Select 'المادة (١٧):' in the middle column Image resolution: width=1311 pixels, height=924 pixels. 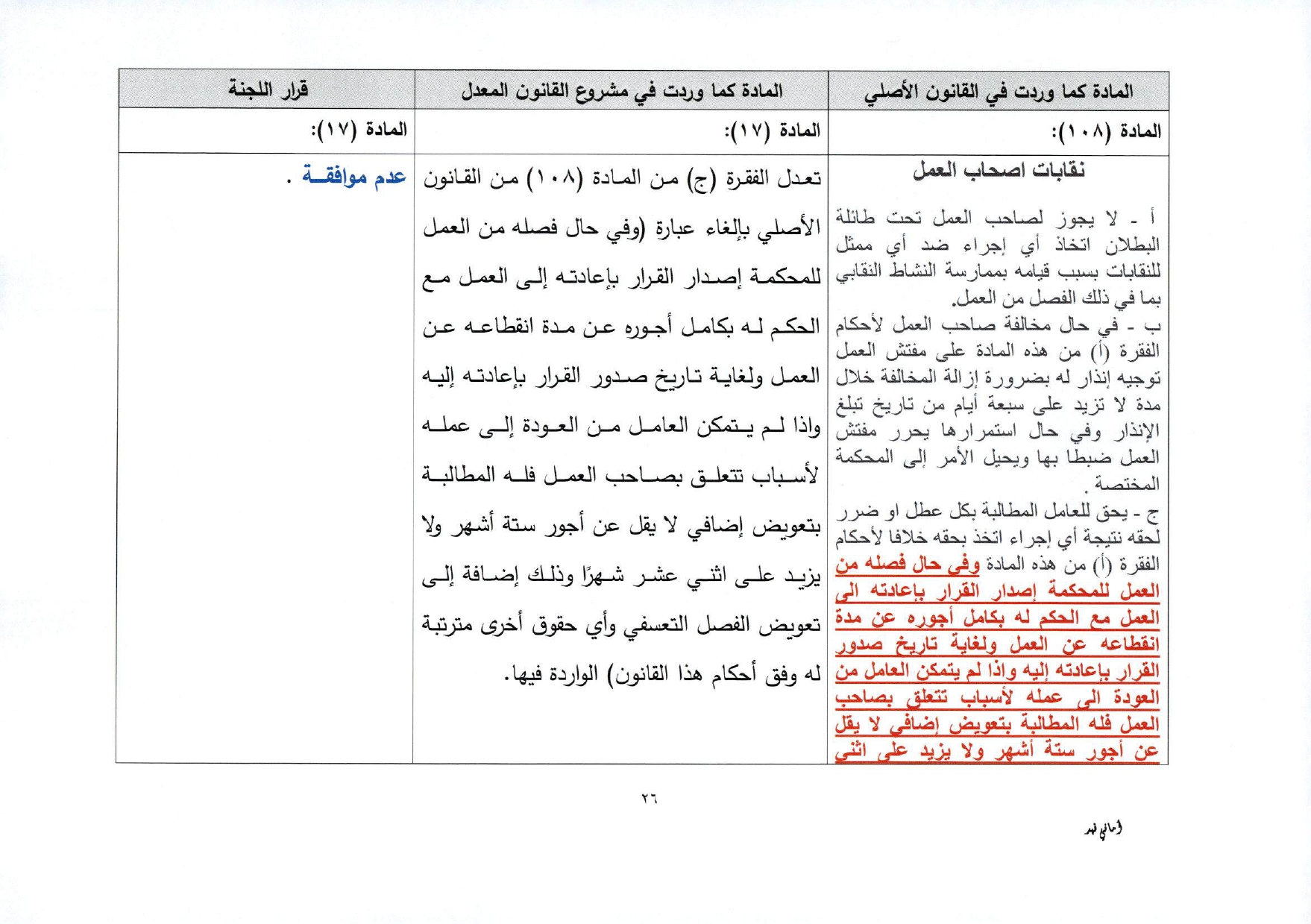772,131
